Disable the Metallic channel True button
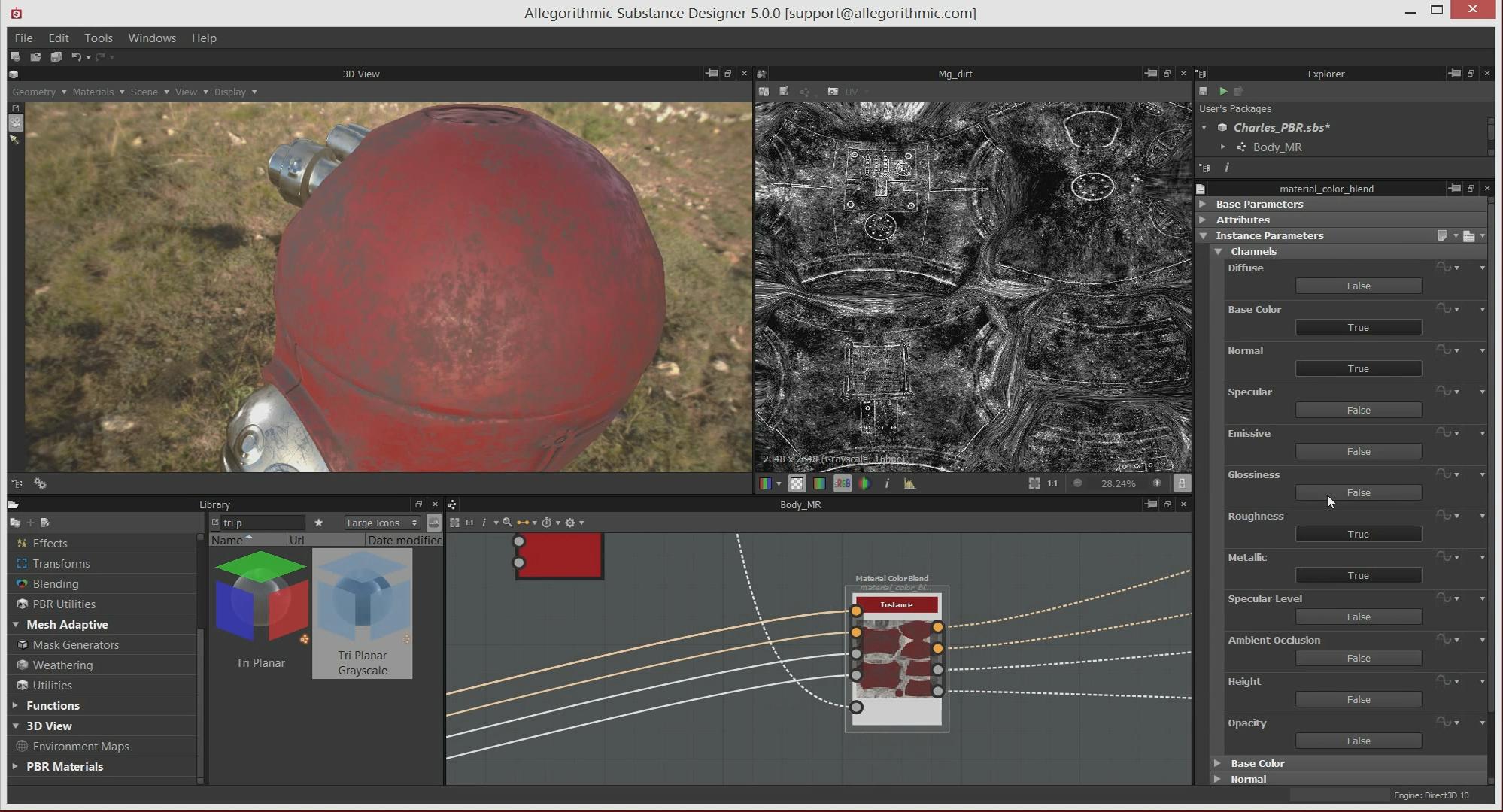 (x=1358, y=575)
